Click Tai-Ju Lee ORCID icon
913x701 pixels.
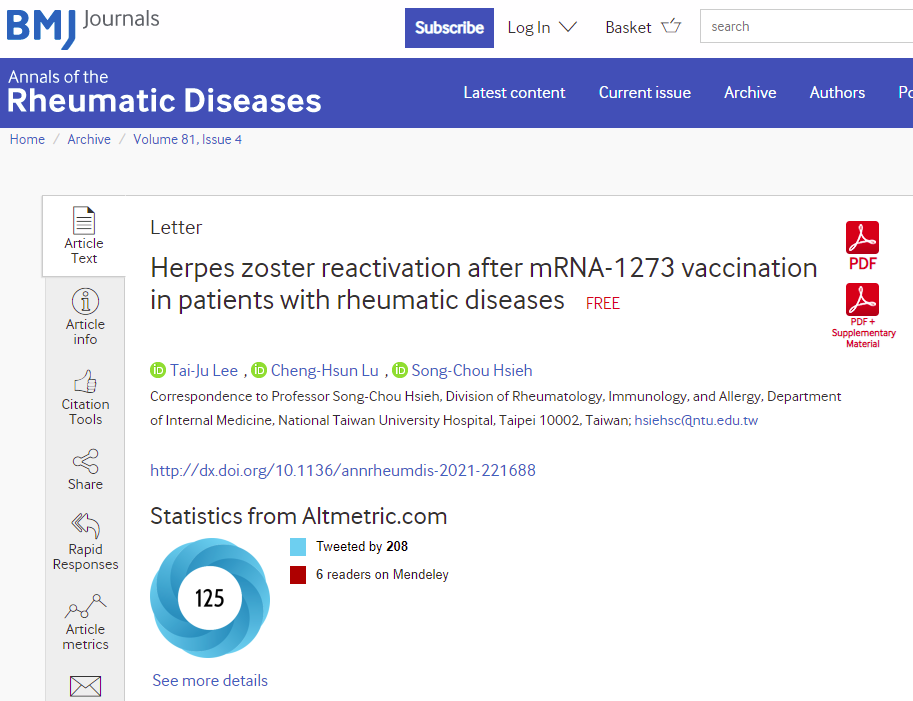pyautogui.click(x=157, y=370)
